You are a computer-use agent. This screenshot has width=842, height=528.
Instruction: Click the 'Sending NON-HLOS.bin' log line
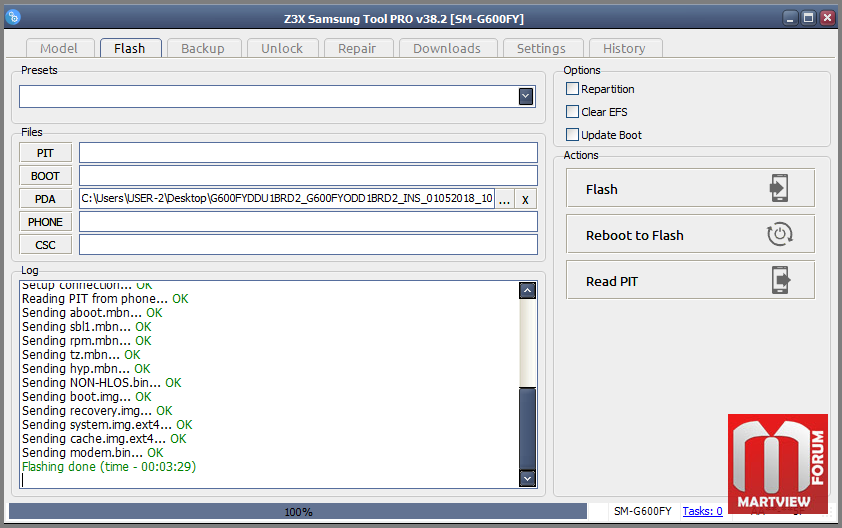(101, 382)
